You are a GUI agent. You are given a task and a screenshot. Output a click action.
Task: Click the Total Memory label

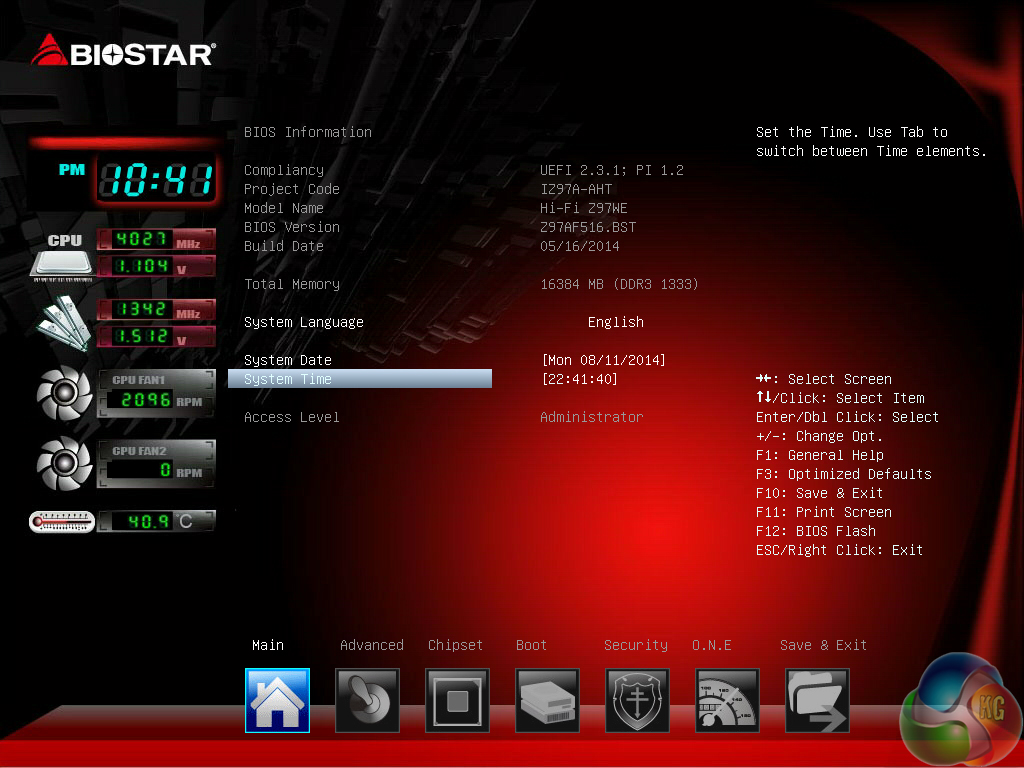point(291,284)
